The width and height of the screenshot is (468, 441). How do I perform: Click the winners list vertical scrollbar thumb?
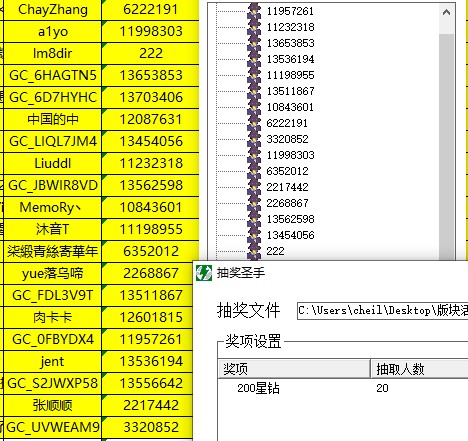pos(446,147)
